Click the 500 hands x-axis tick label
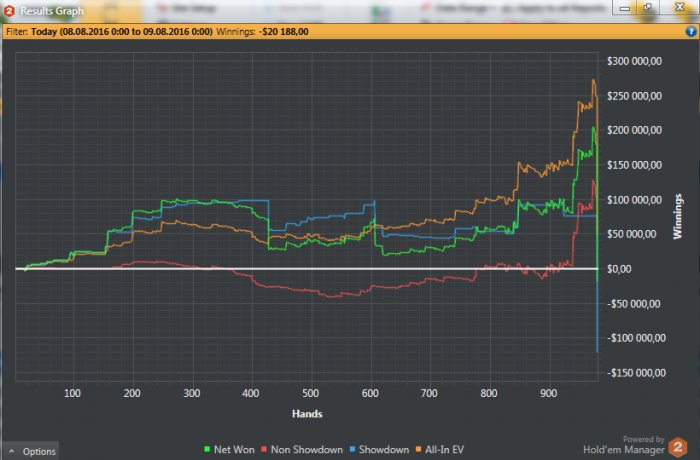The image size is (700, 460). coord(310,393)
